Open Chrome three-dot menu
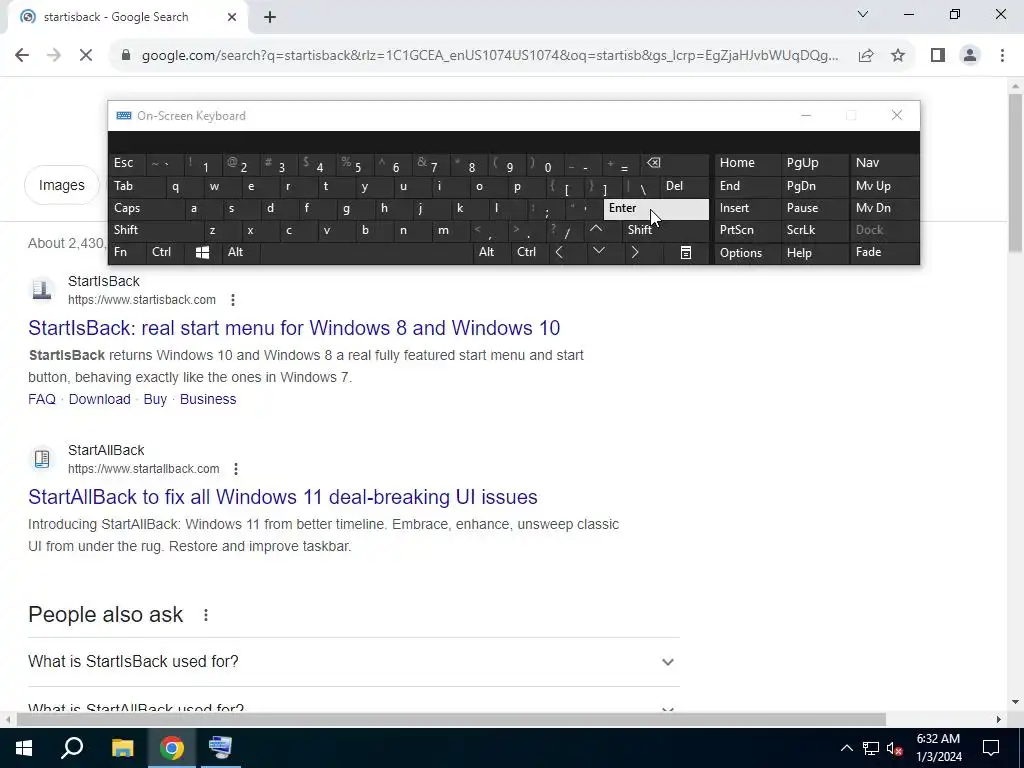1024x768 pixels. pos(1002,56)
